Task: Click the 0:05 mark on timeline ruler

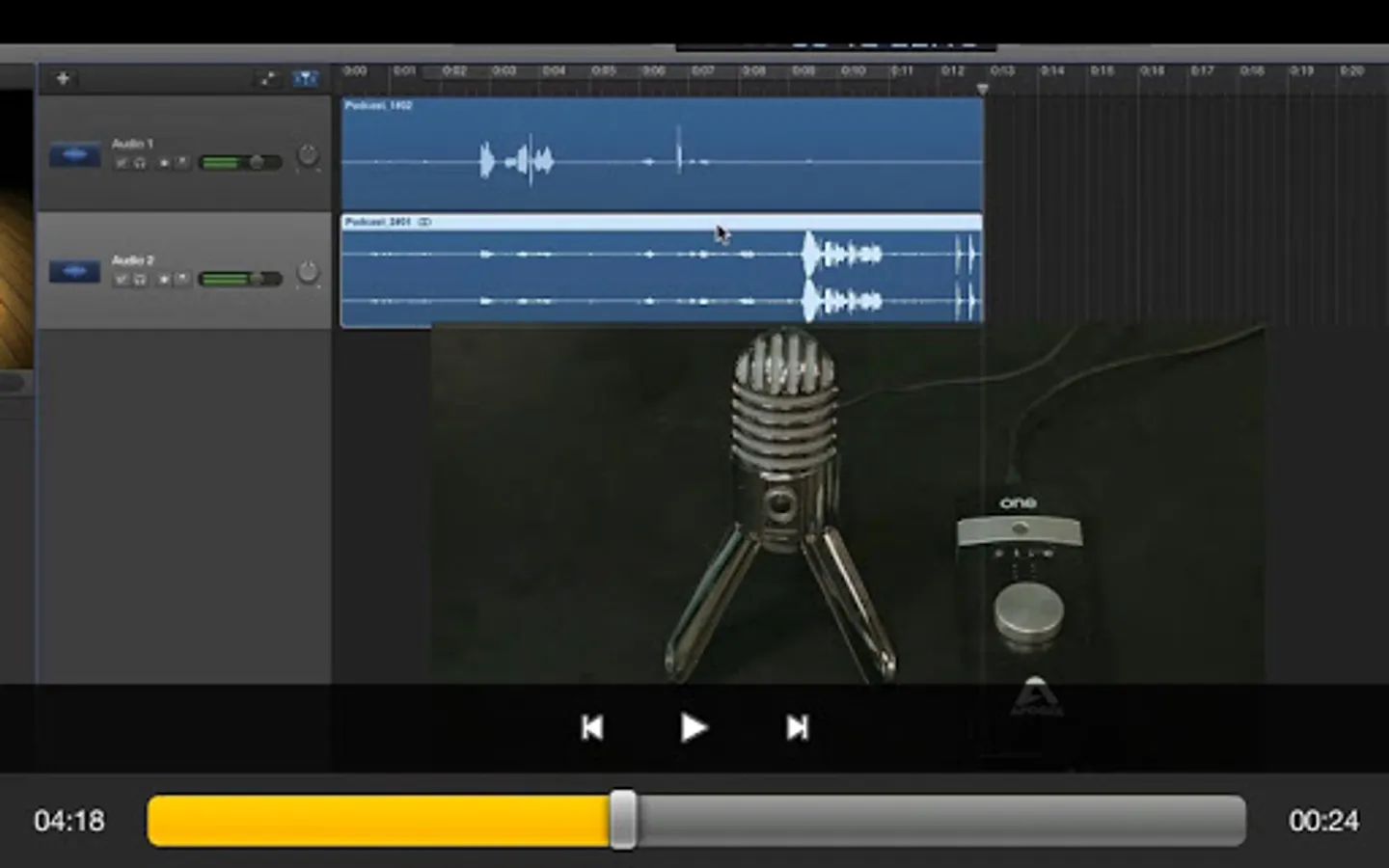Action: click(604, 70)
